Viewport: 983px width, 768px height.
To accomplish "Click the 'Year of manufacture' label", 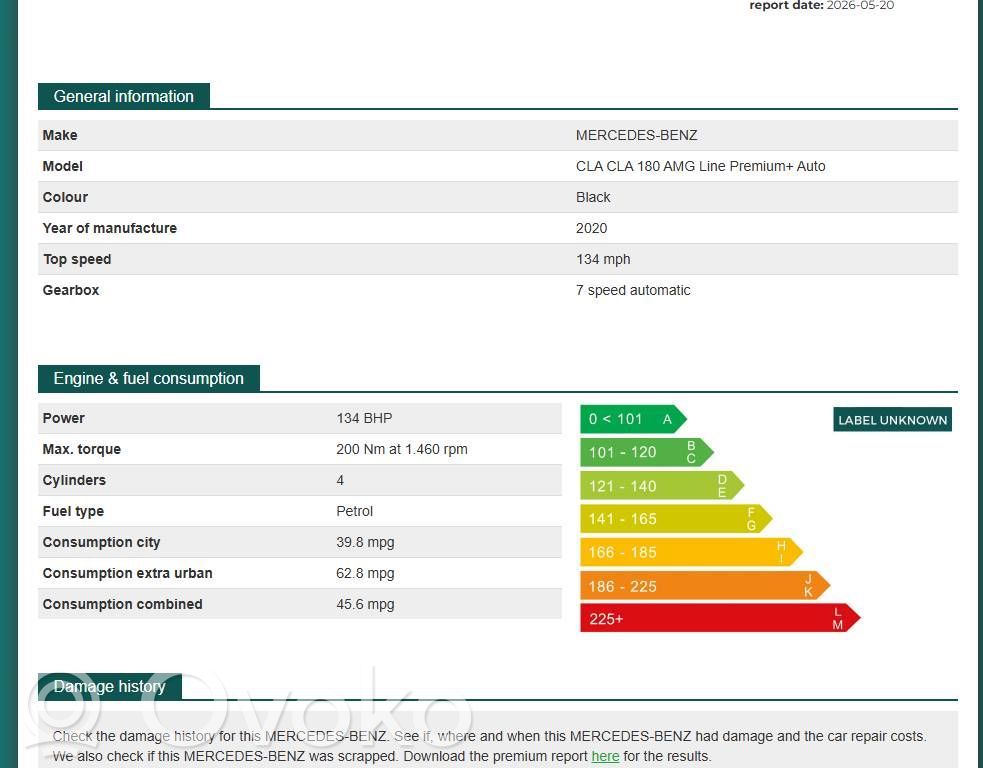I will tap(110, 228).
